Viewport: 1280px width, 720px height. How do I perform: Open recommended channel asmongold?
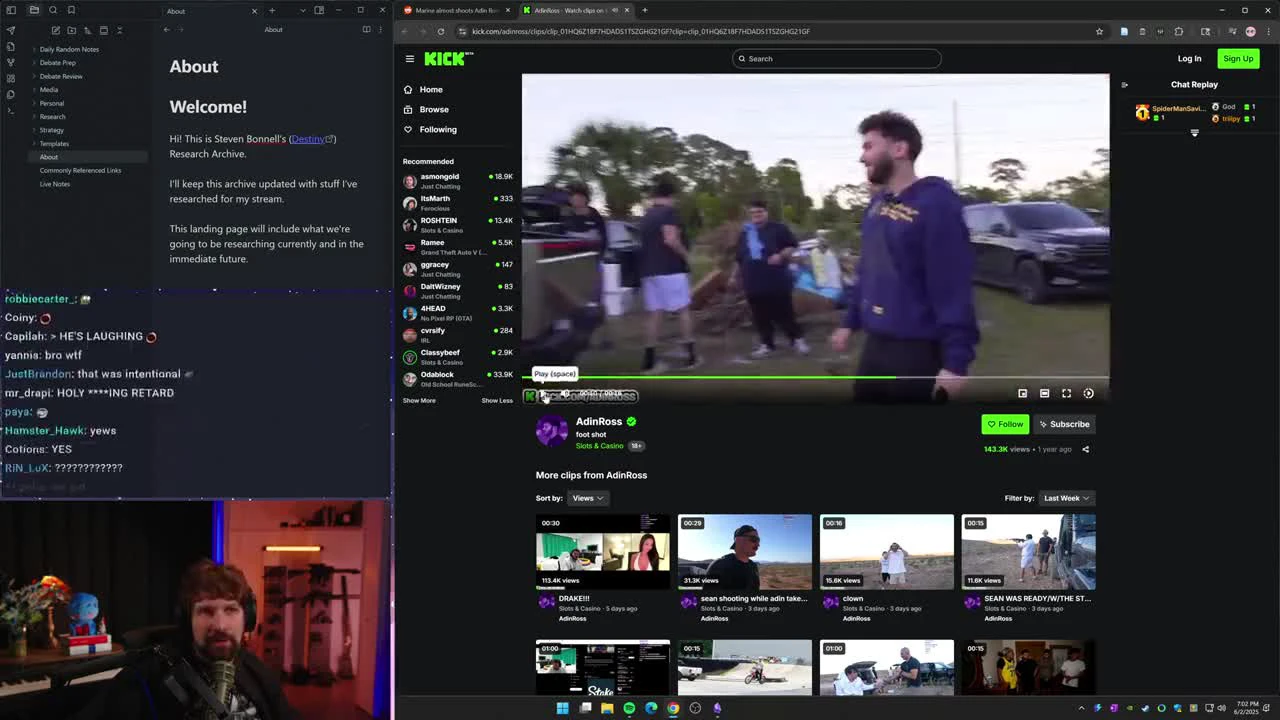(x=458, y=181)
